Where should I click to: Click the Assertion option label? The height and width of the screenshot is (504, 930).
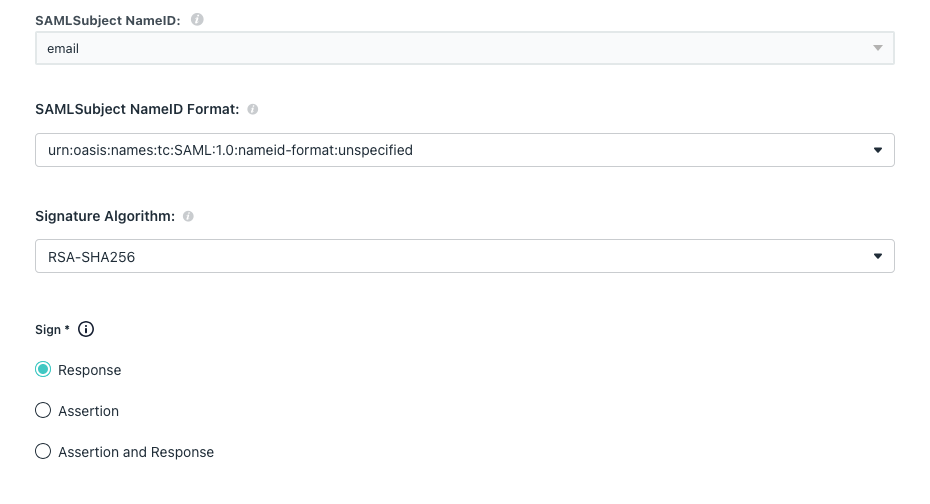click(89, 411)
